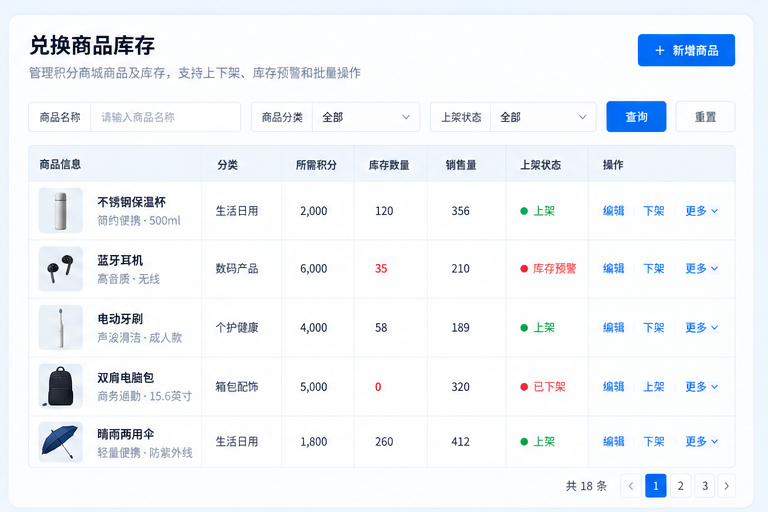Click 下架 for 电动牙刷

coord(653,327)
